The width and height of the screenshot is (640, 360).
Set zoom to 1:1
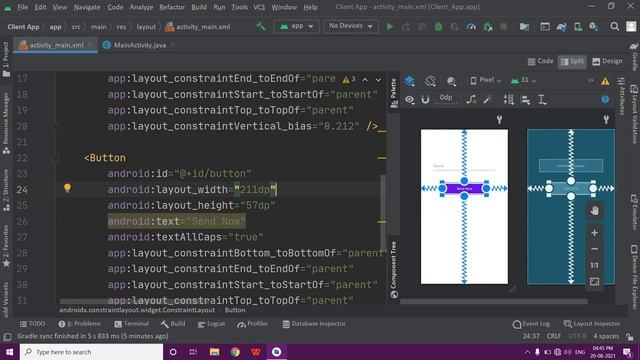(x=594, y=265)
